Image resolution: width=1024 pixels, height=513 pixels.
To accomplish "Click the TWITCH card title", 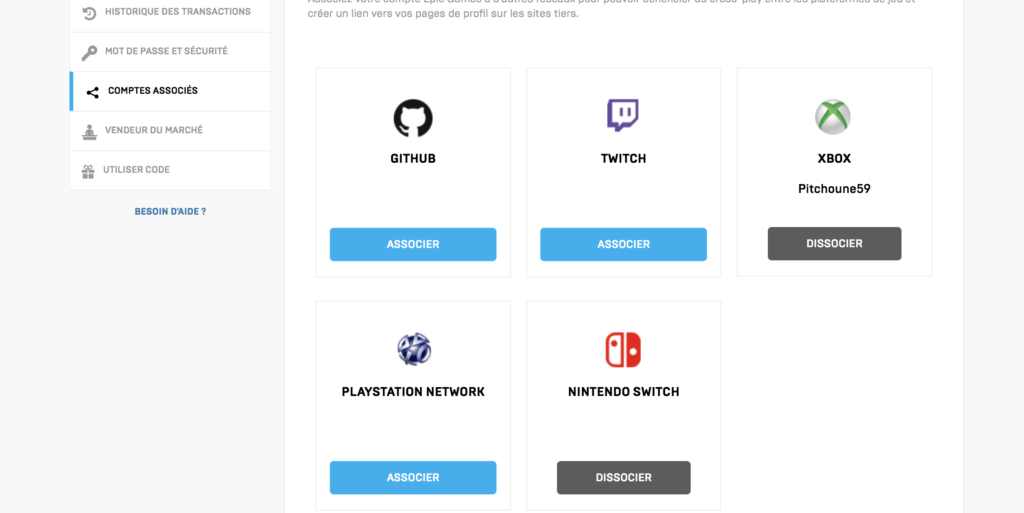I will point(623,159).
